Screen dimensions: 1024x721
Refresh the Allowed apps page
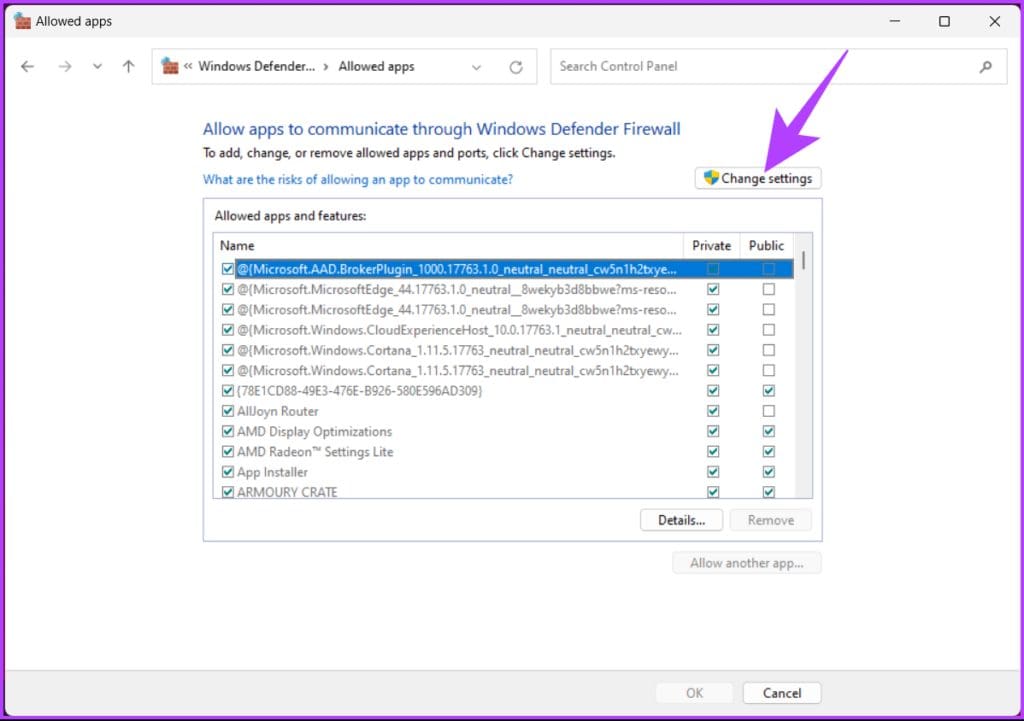pyautogui.click(x=516, y=66)
